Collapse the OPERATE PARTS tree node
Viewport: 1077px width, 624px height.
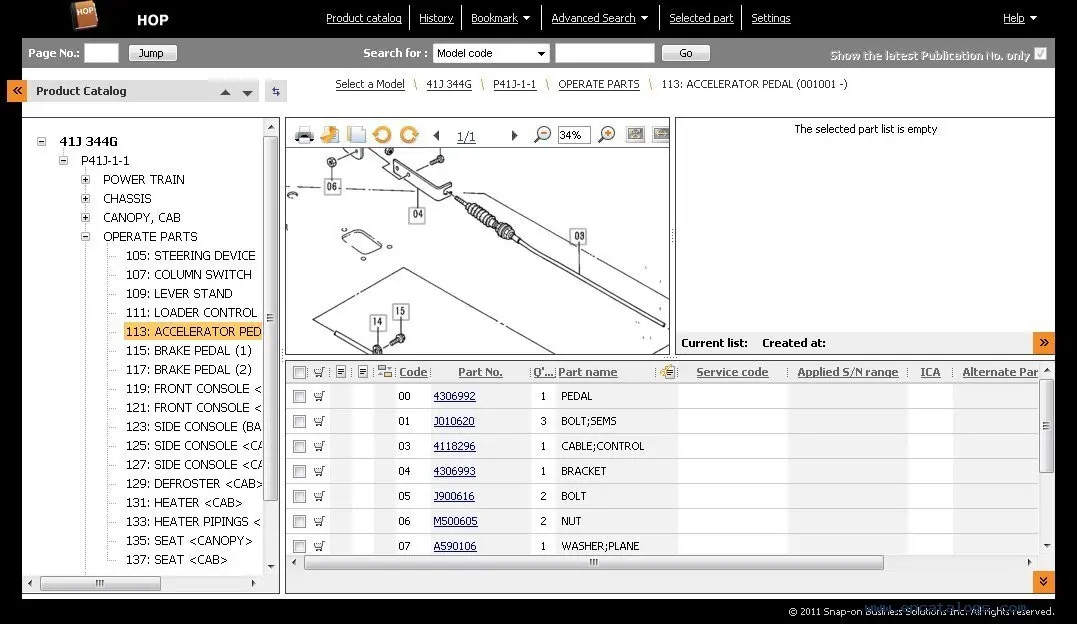click(x=86, y=236)
